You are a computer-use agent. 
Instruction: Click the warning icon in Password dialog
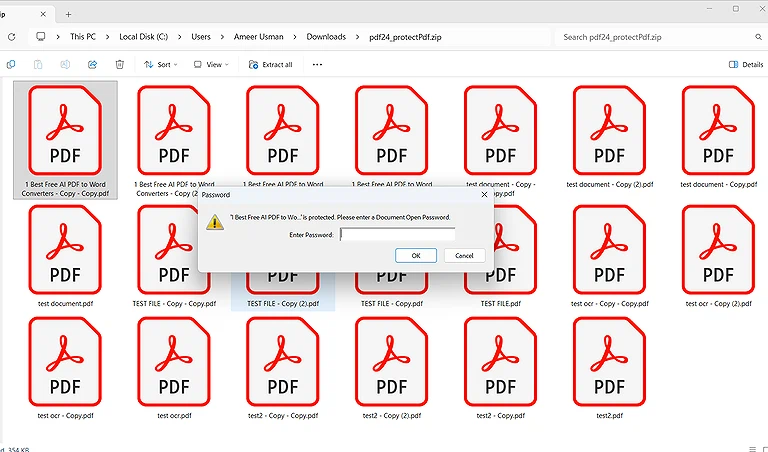215,222
